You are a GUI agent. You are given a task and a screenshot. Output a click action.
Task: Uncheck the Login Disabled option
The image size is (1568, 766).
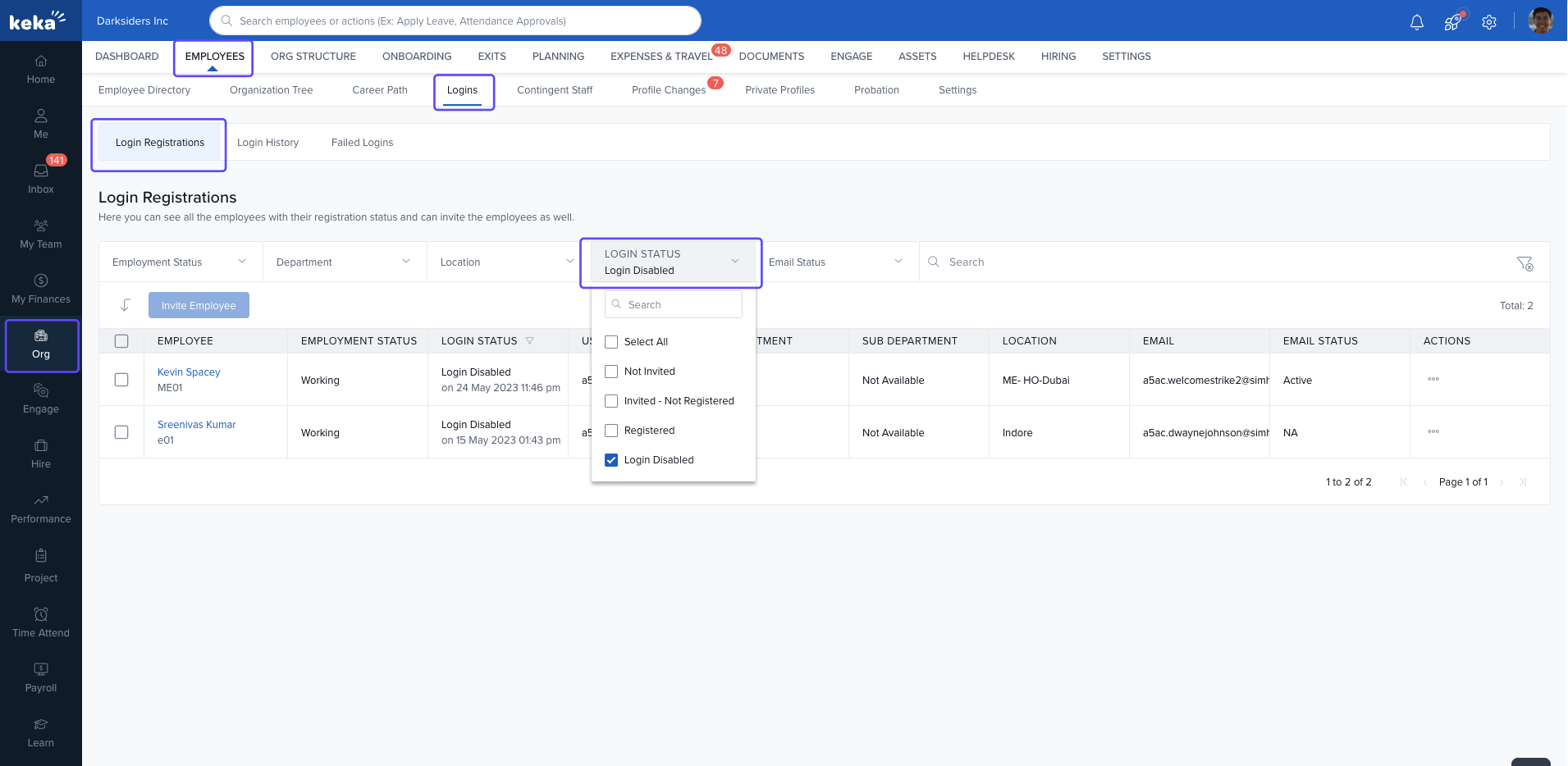pos(611,460)
